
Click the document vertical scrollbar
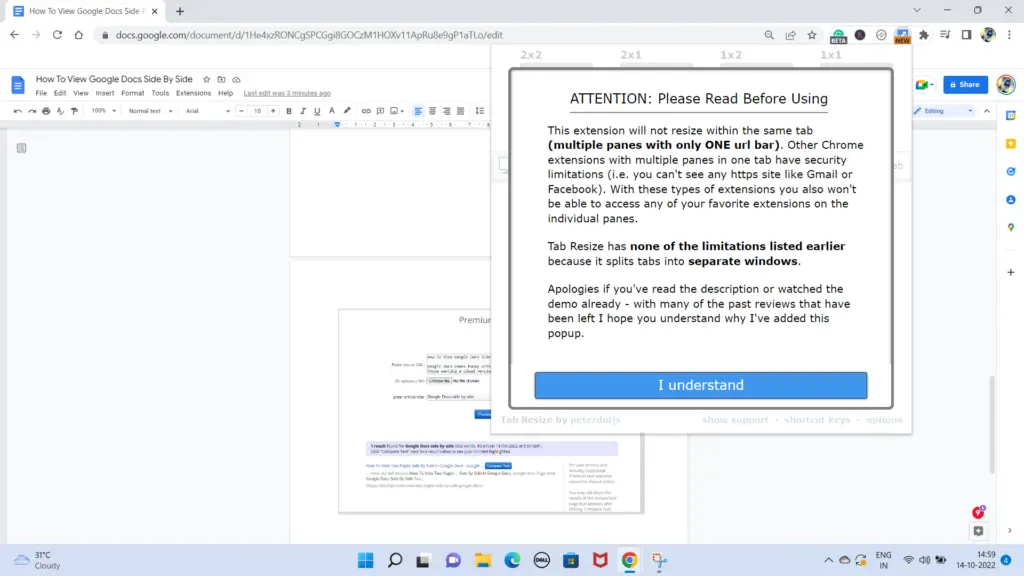click(x=993, y=424)
